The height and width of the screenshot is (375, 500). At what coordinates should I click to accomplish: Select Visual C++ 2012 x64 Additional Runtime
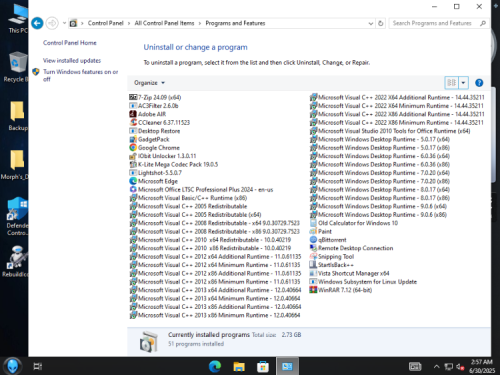(x=215, y=256)
